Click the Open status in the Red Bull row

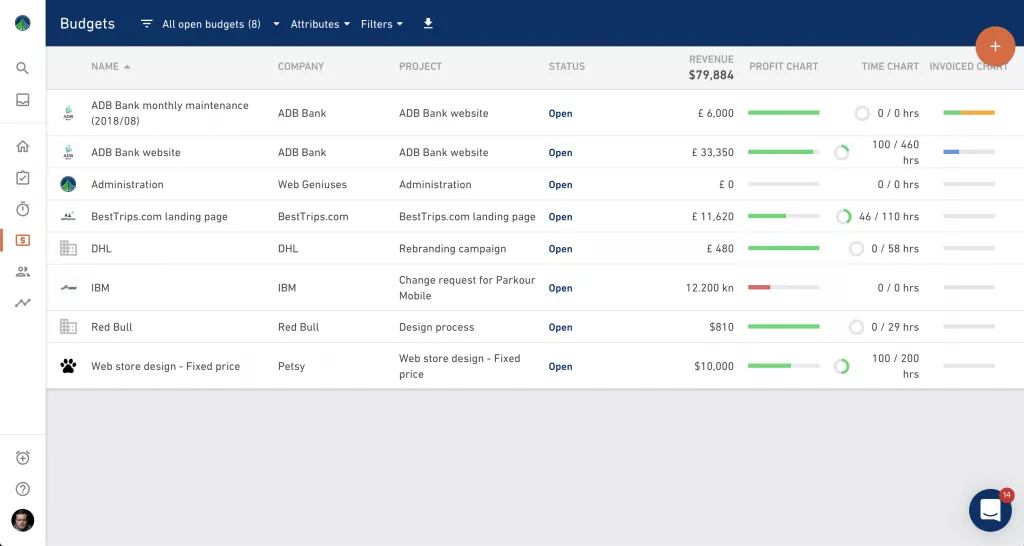point(560,327)
